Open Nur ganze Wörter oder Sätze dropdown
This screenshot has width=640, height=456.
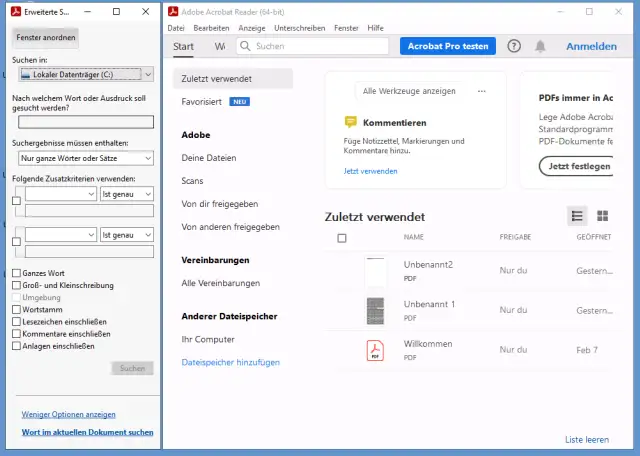point(86,158)
